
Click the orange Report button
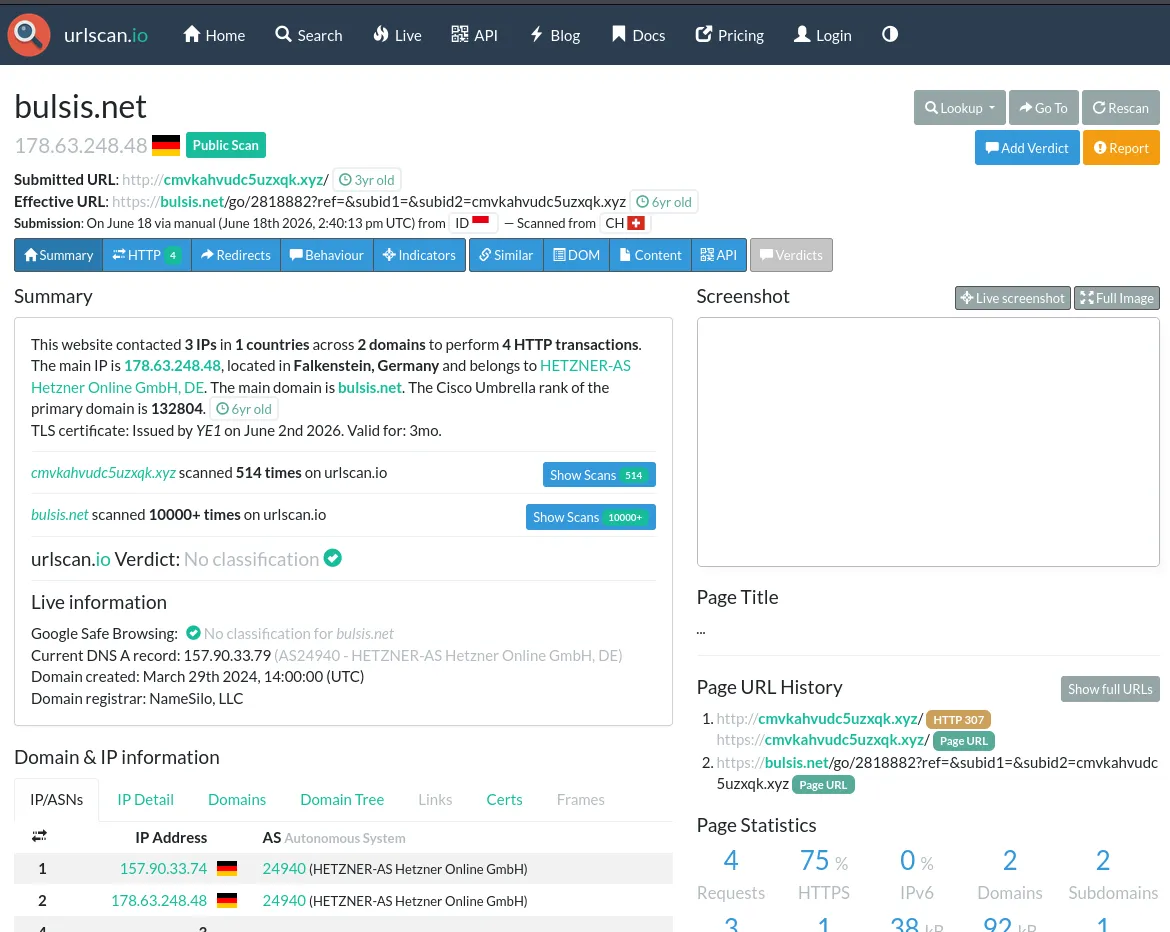(1121, 148)
